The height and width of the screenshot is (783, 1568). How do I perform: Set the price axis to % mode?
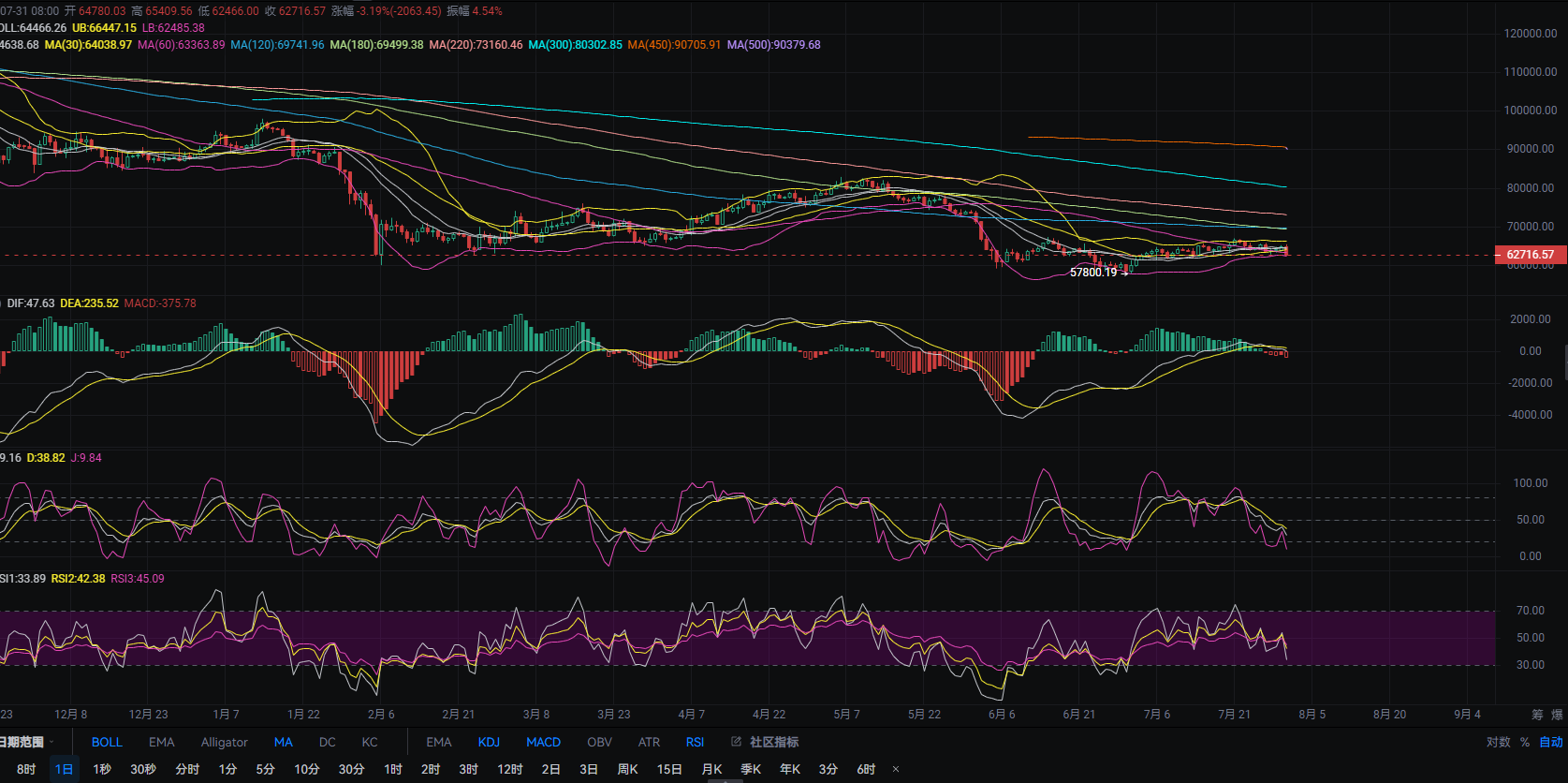coord(1525,742)
